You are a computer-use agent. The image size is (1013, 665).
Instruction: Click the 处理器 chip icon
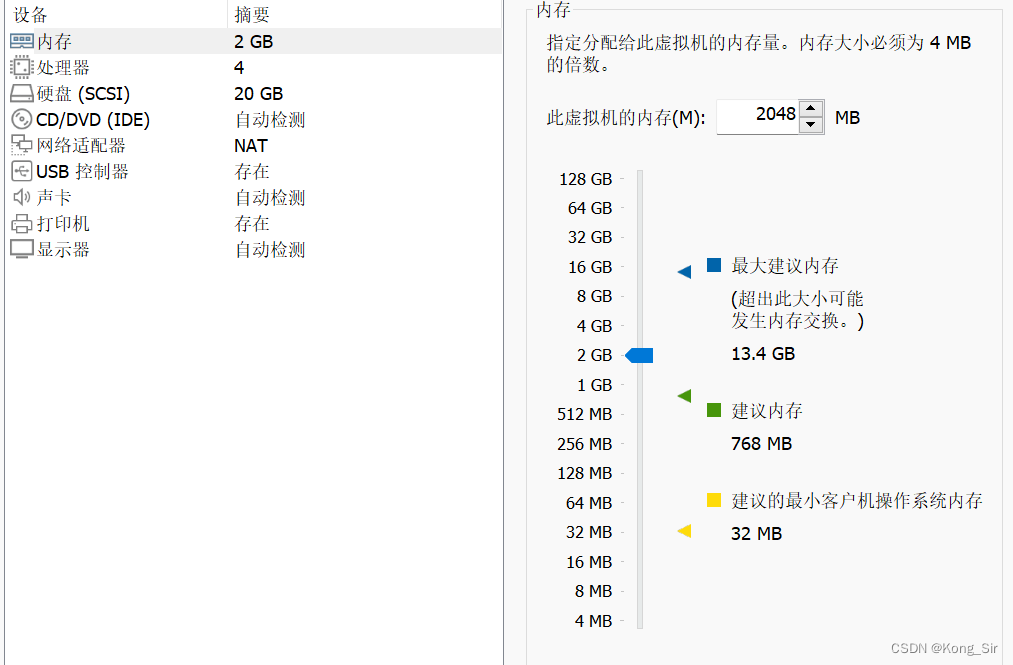click(18, 67)
